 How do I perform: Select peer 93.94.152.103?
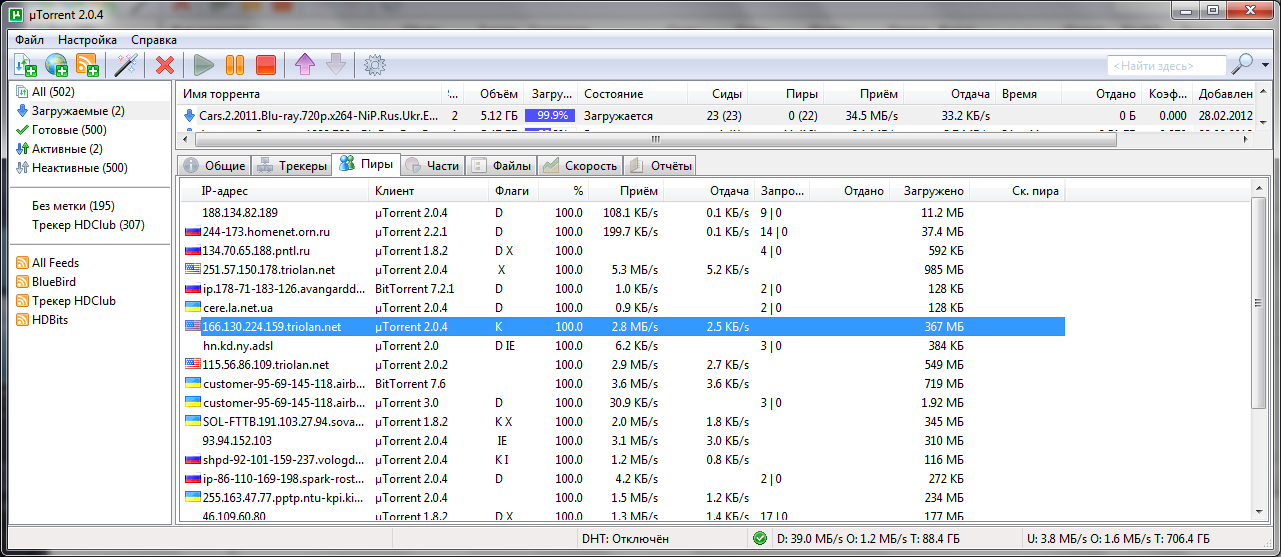point(622,440)
